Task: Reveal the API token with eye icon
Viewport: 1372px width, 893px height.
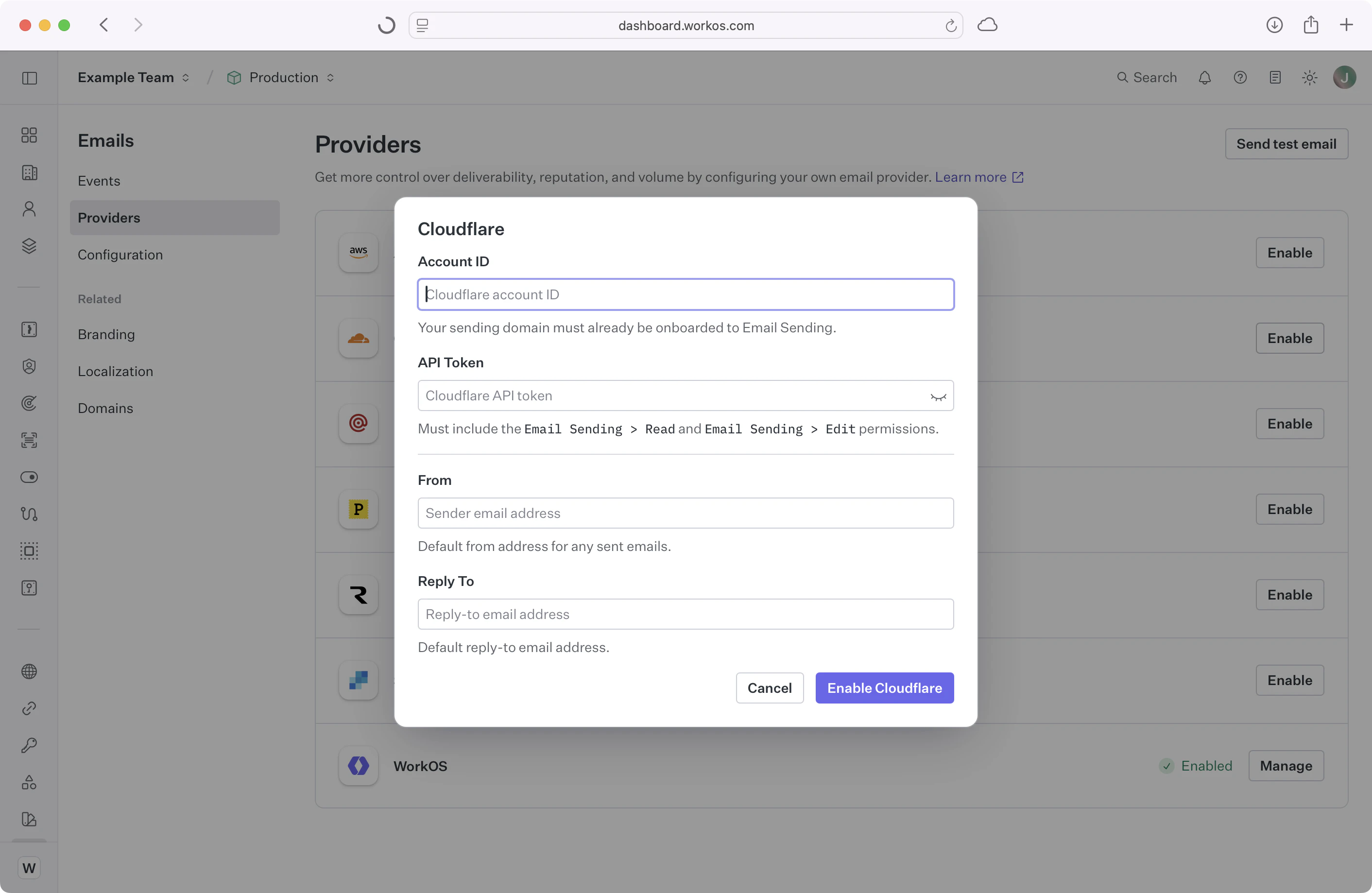Action: 938,396
